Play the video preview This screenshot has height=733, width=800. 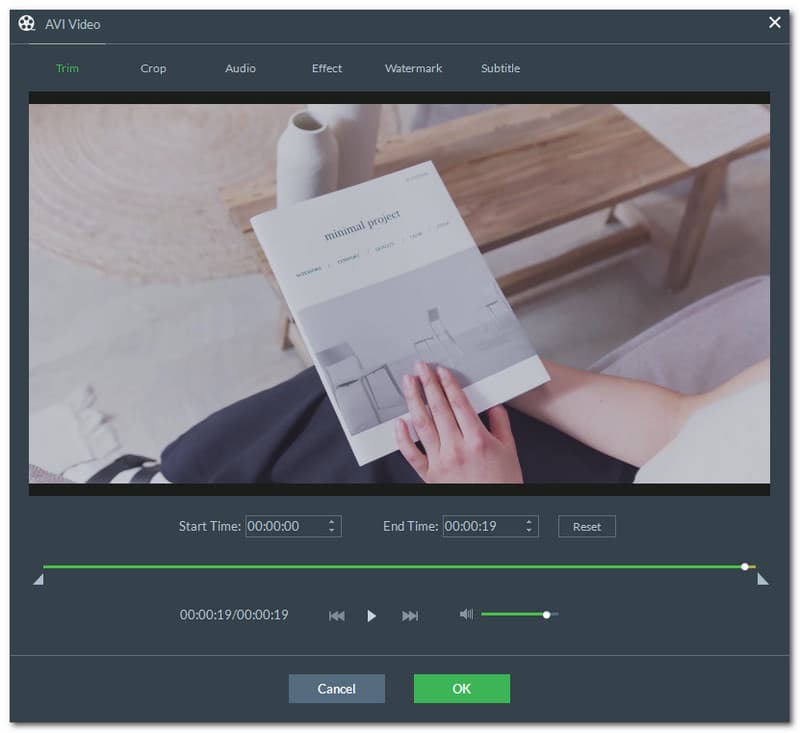click(371, 616)
